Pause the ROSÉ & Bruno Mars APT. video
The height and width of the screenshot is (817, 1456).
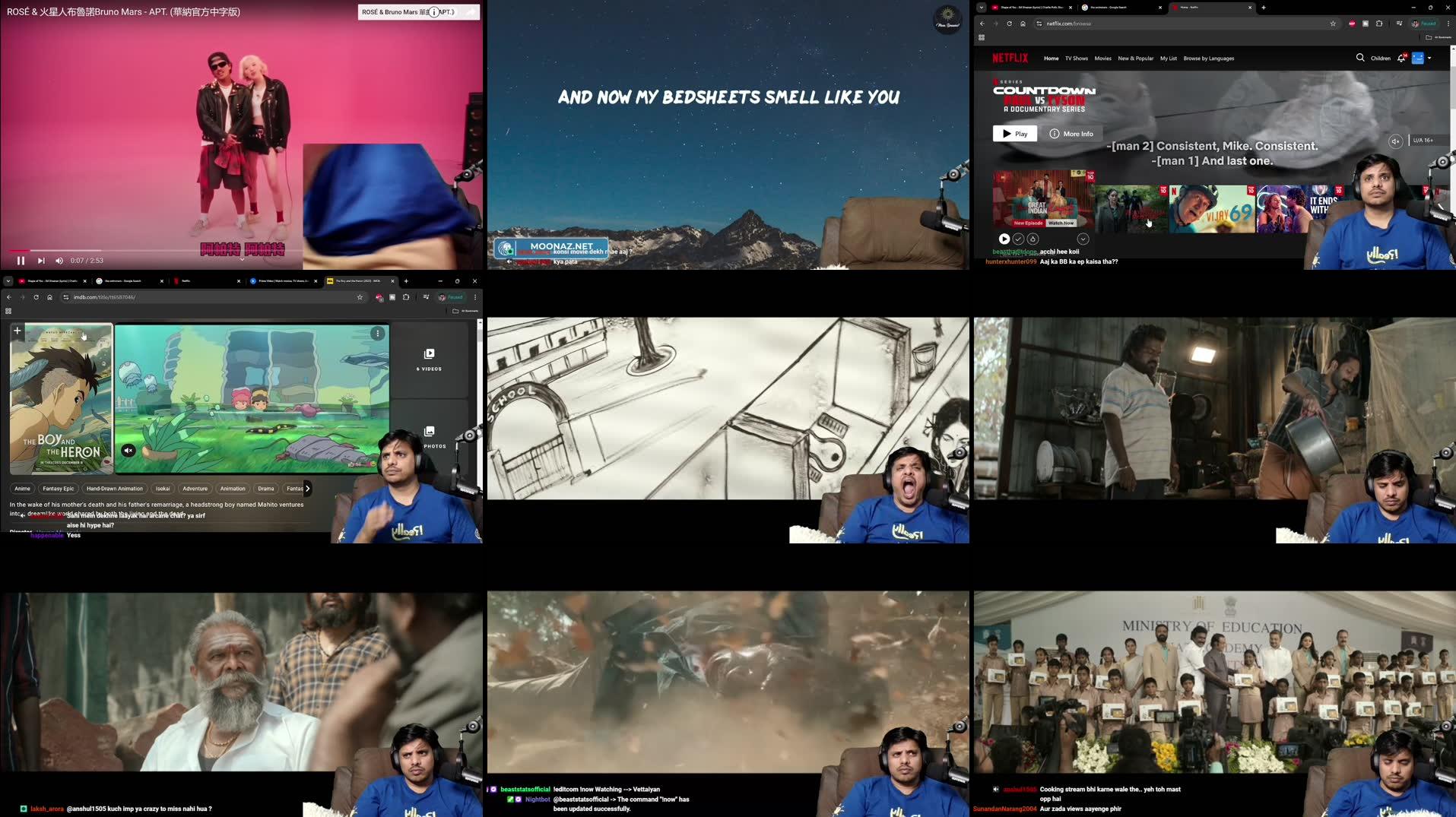(21, 261)
